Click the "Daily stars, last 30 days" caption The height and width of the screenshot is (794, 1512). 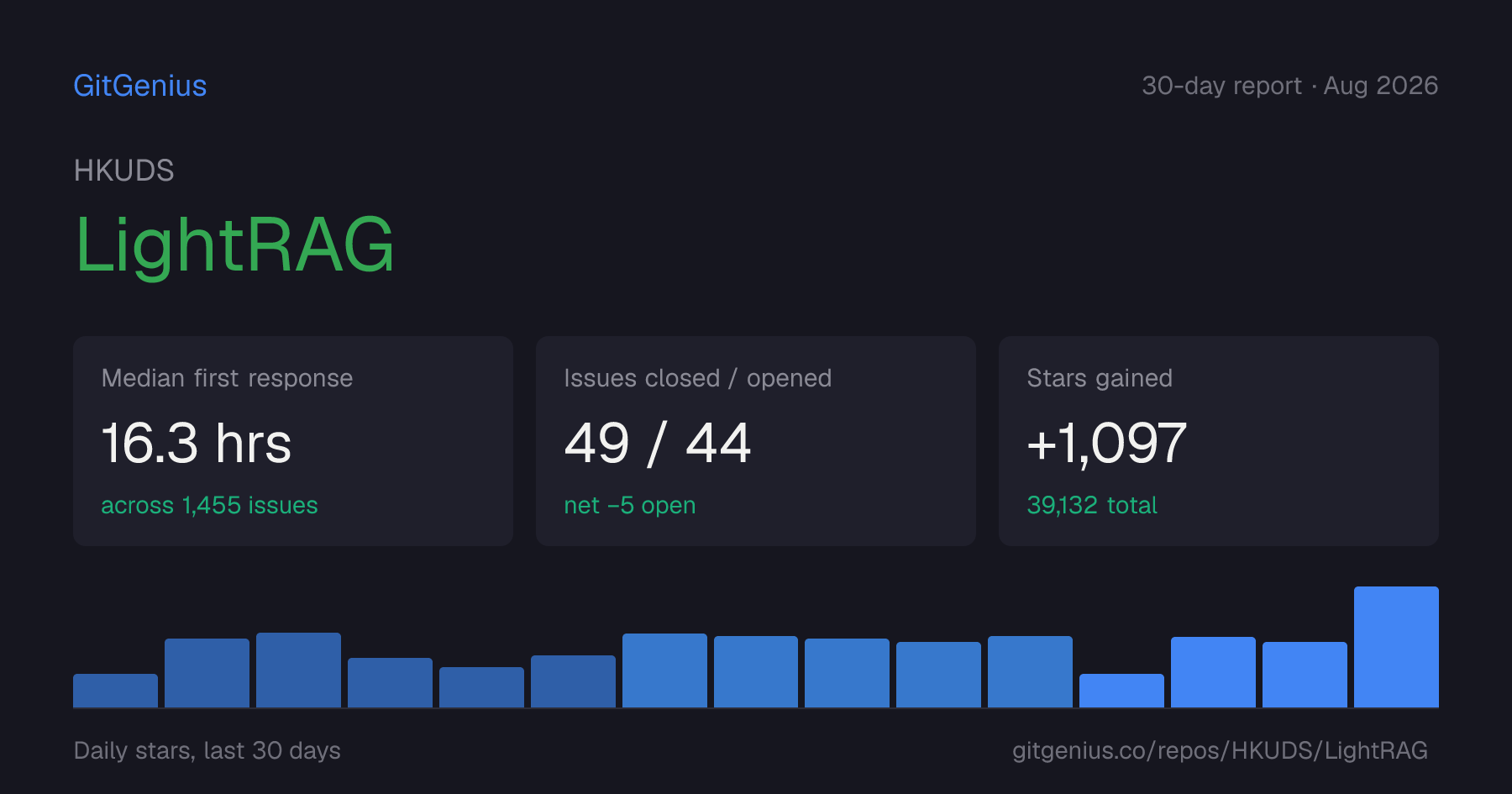[x=207, y=750]
